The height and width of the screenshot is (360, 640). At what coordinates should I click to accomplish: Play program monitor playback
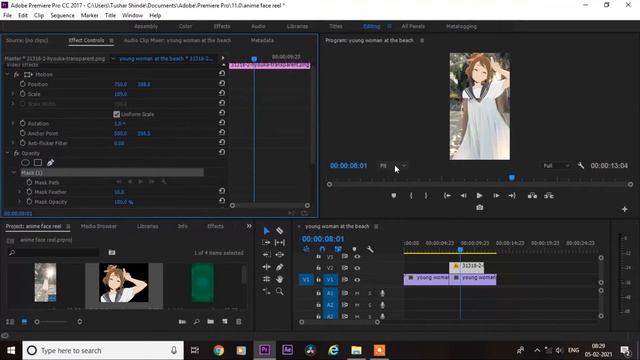click(x=479, y=196)
